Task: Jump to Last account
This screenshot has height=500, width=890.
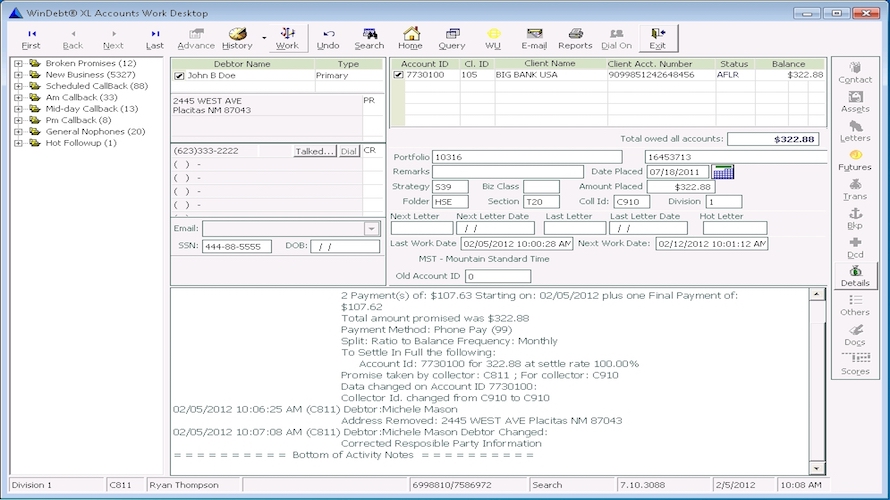Action: (154, 39)
